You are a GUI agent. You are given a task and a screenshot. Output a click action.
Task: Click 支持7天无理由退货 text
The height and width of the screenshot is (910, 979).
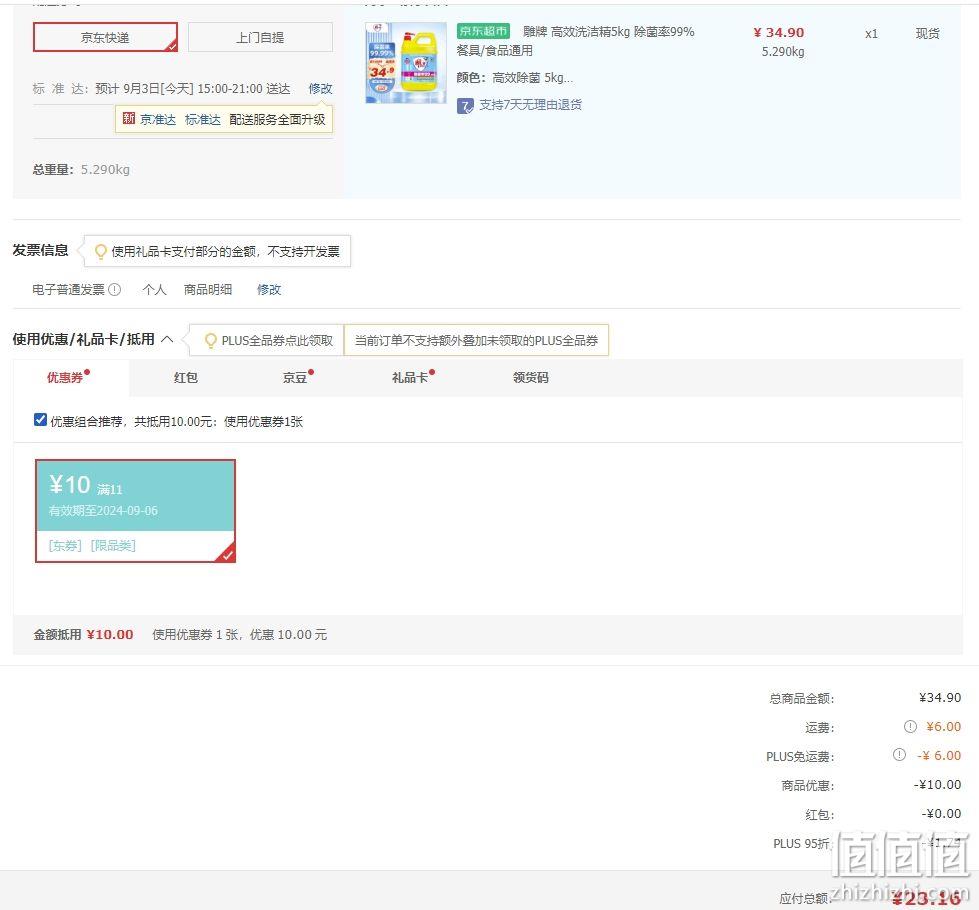[x=530, y=105]
